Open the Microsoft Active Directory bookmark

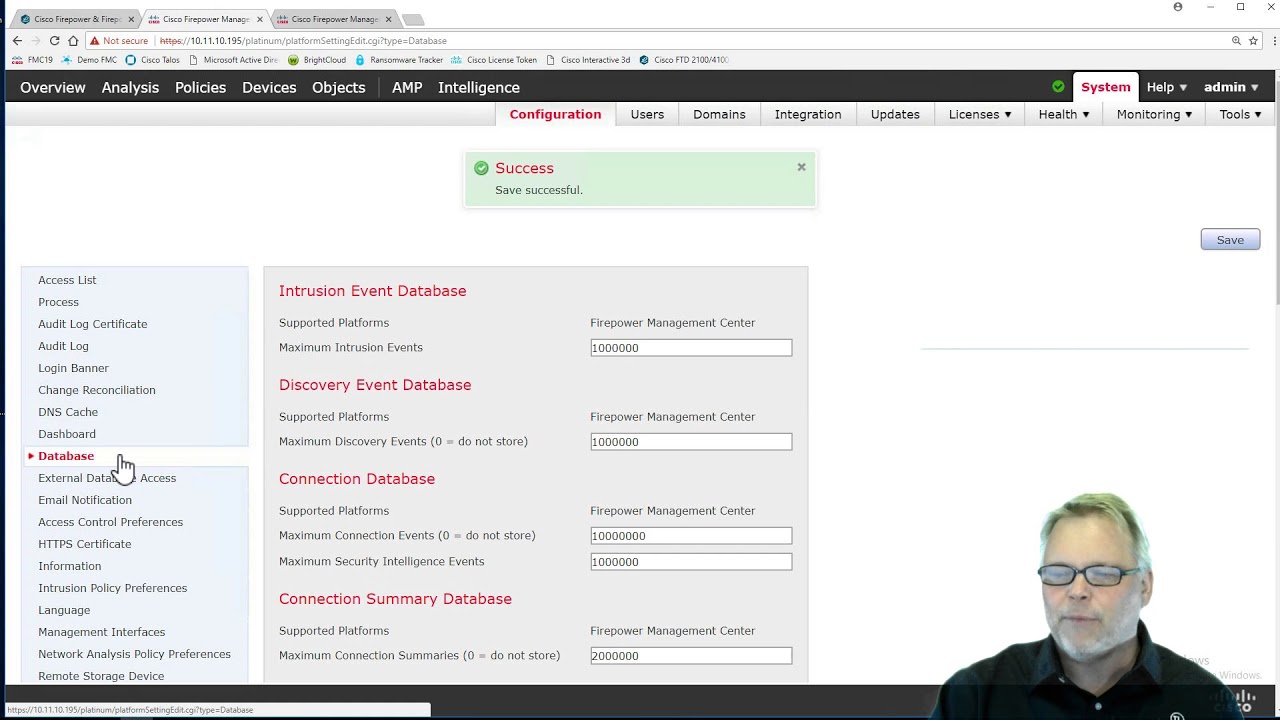click(233, 60)
